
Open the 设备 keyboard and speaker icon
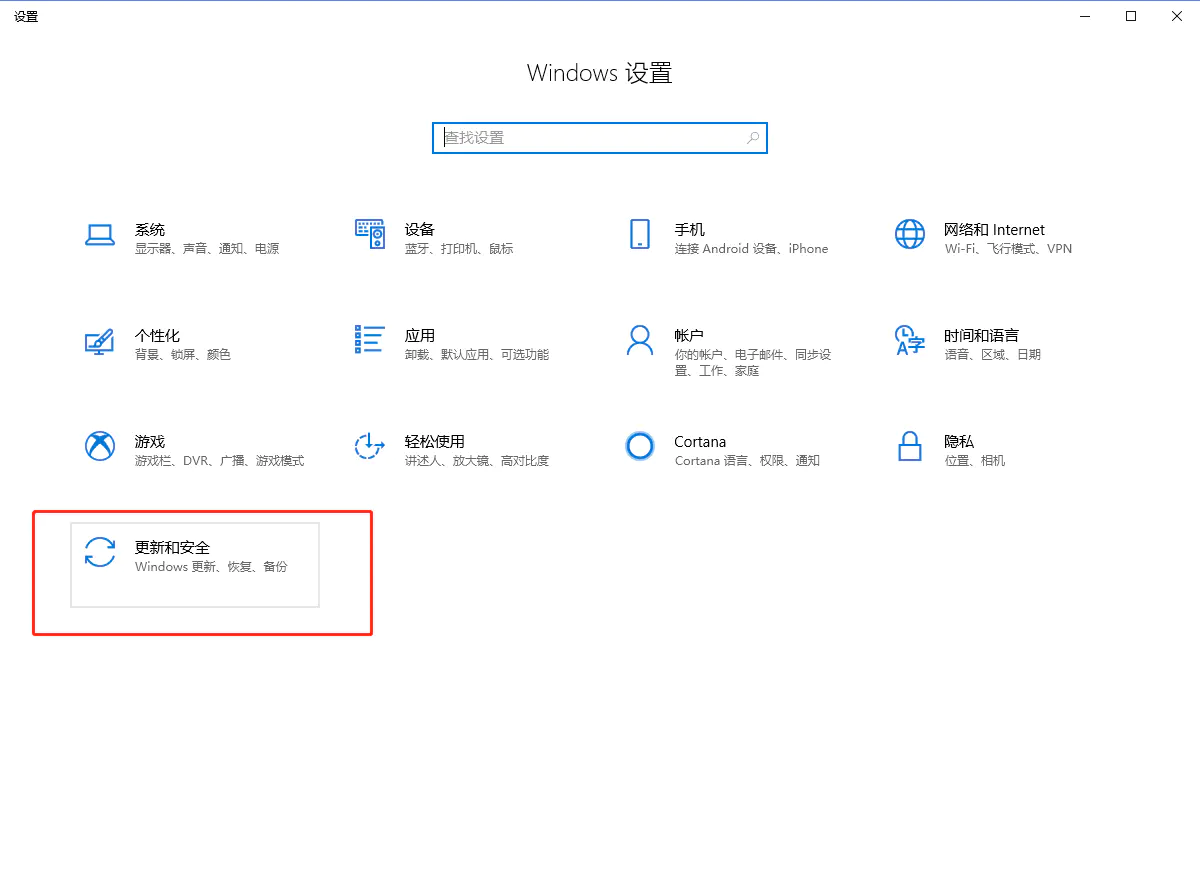[x=370, y=234]
